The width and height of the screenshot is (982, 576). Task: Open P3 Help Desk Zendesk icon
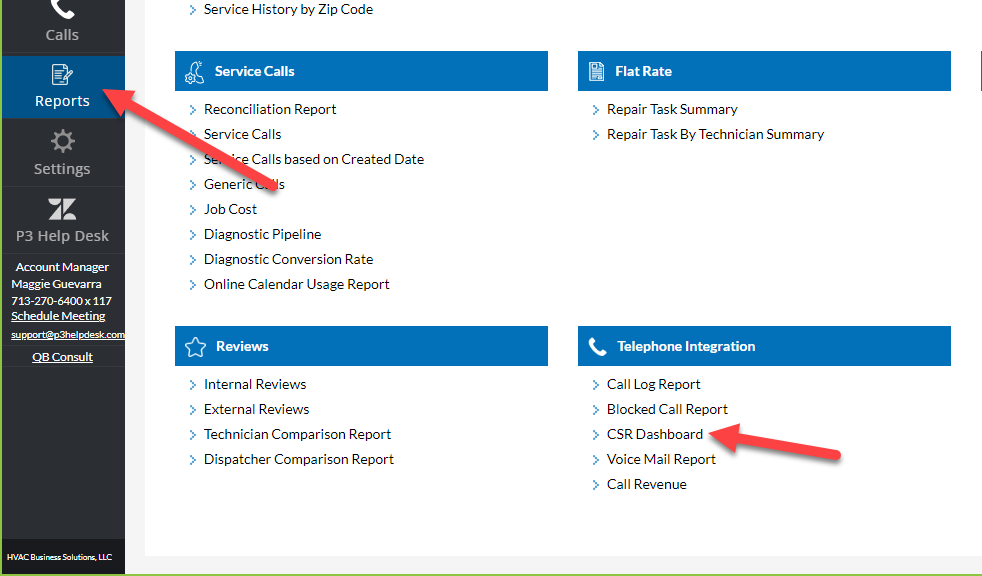(x=62, y=209)
